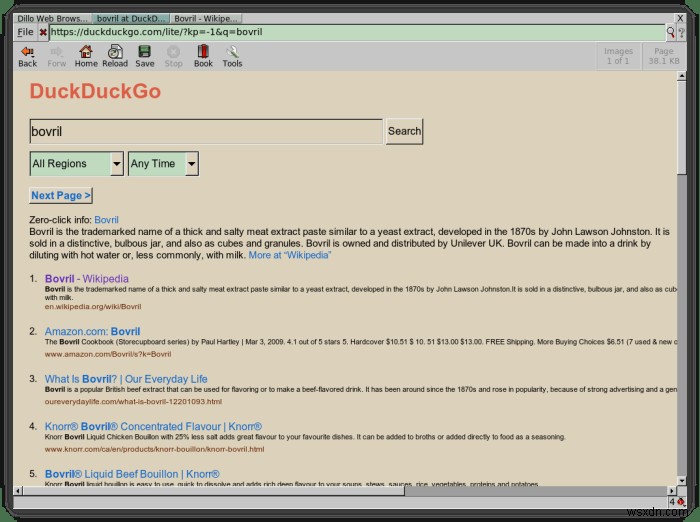
Task: Clear the URL with the red X icon
Action: pyautogui.click(x=43, y=32)
